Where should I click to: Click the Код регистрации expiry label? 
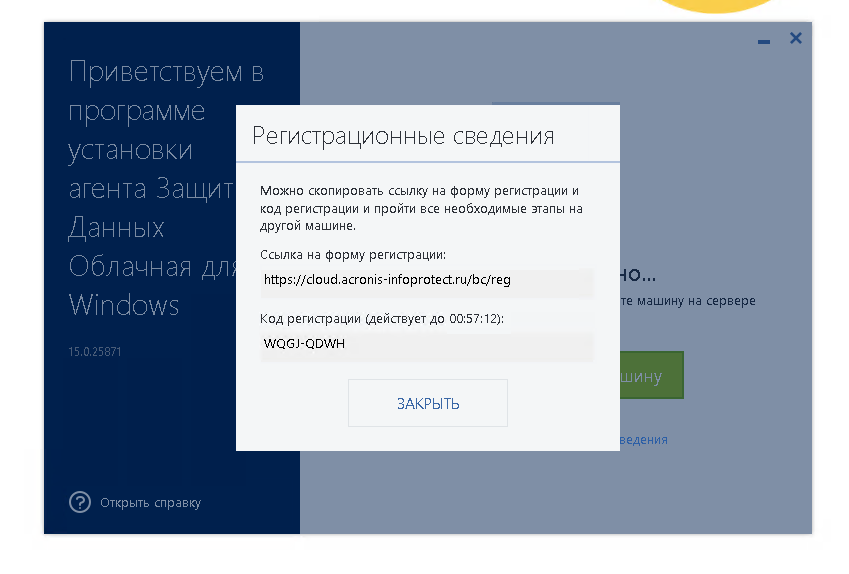382,318
